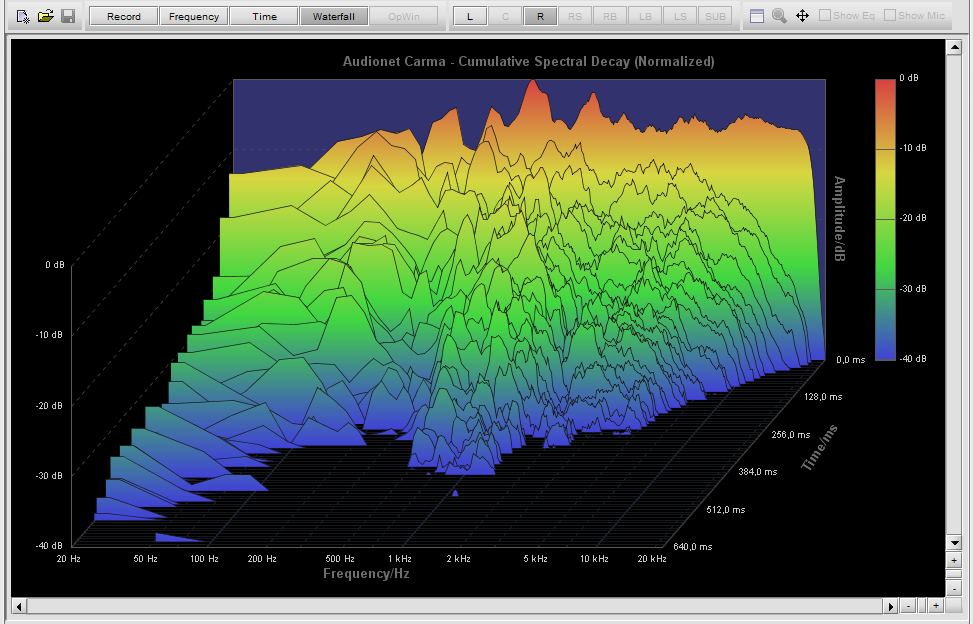Create a new measurement file
The image size is (973, 624).
[23, 16]
